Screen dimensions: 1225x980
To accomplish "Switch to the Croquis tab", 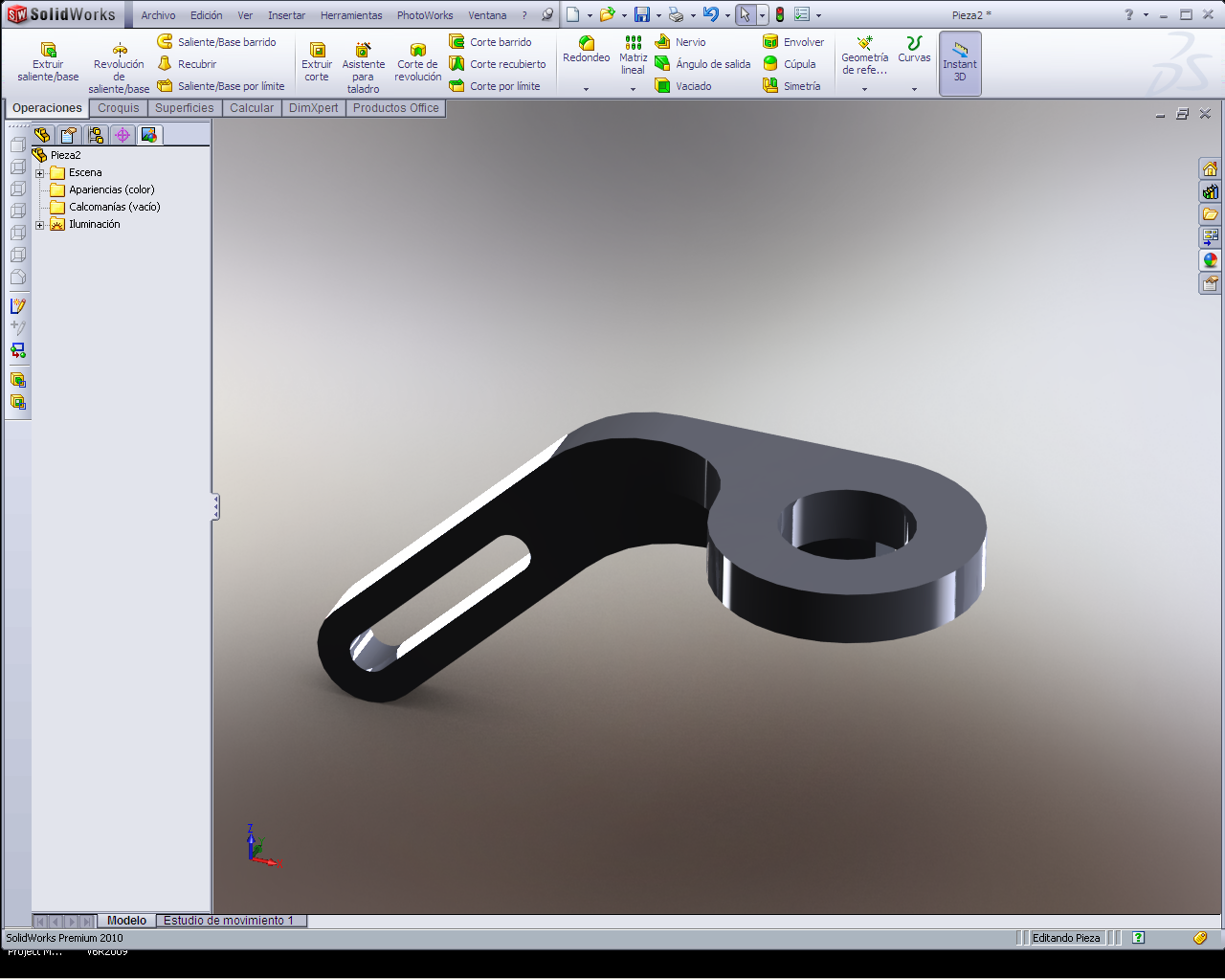I will pos(119,108).
